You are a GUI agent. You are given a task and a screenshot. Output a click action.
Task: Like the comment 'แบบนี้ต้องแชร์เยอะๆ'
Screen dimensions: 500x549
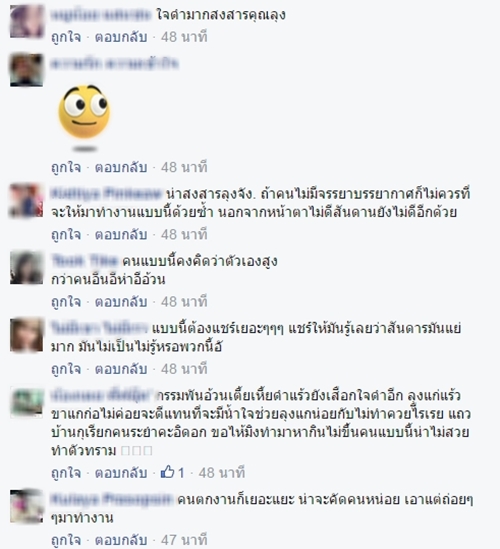[66, 369]
